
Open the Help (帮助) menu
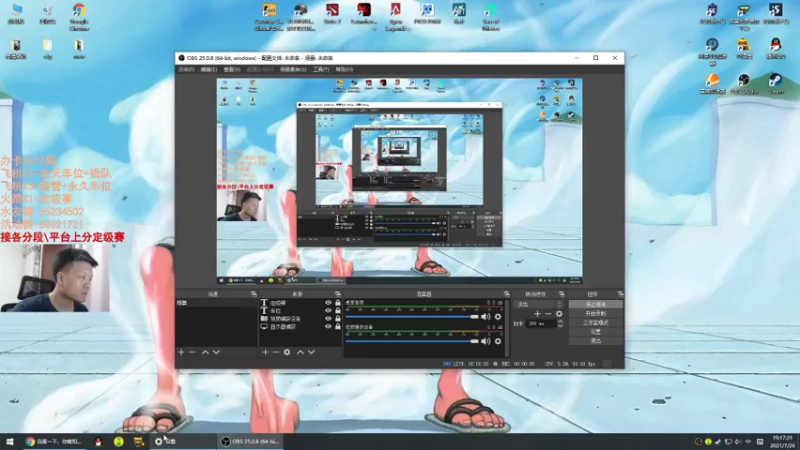click(344, 69)
